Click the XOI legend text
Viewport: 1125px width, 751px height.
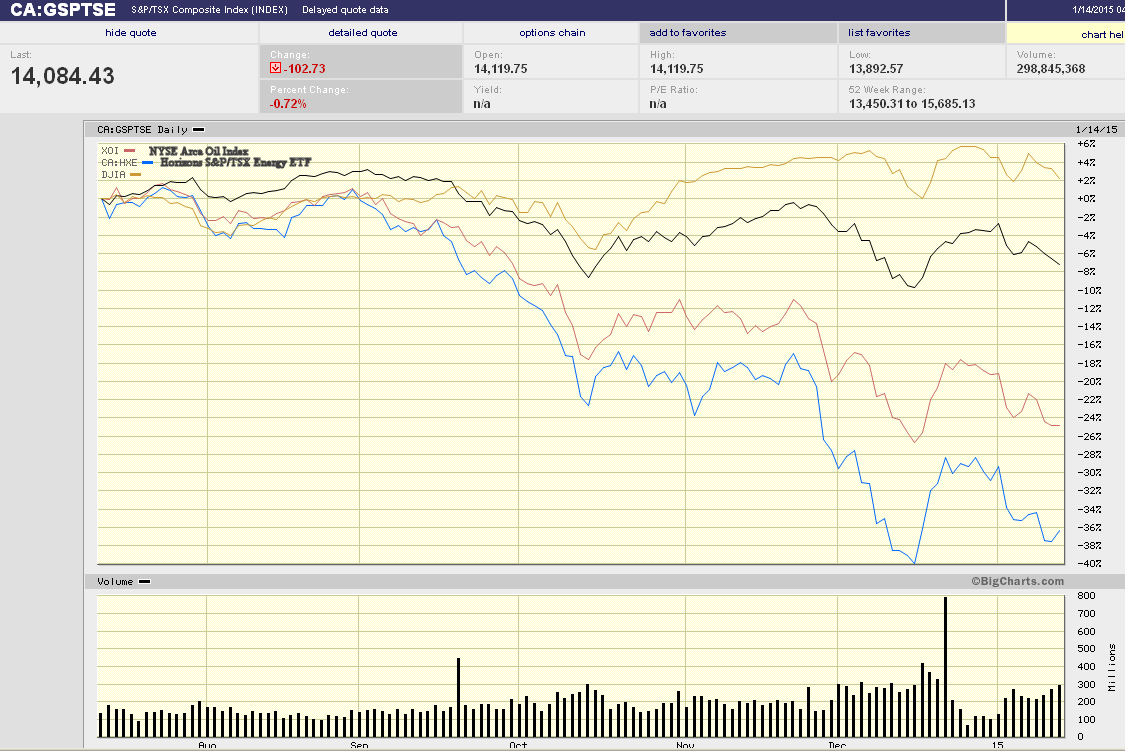pyautogui.click(x=110, y=151)
